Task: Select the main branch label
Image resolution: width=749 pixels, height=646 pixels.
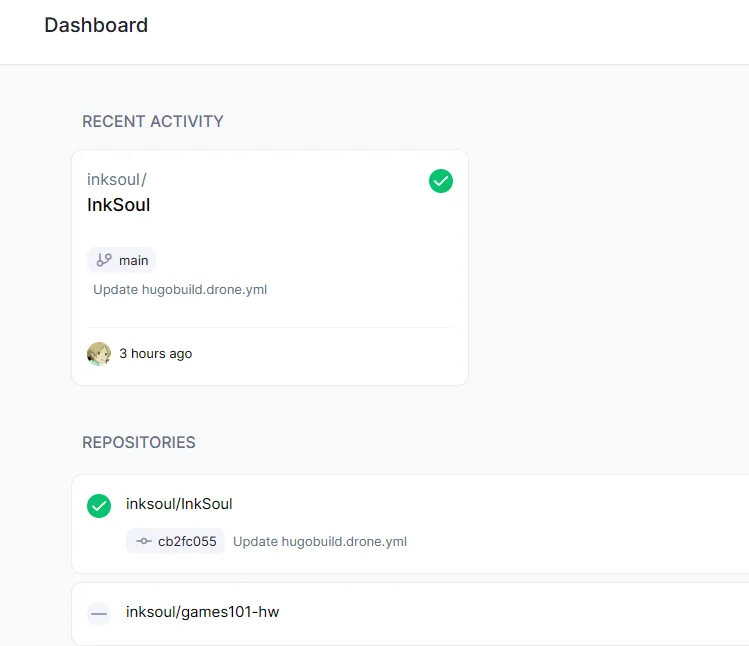Action: (x=133, y=260)
